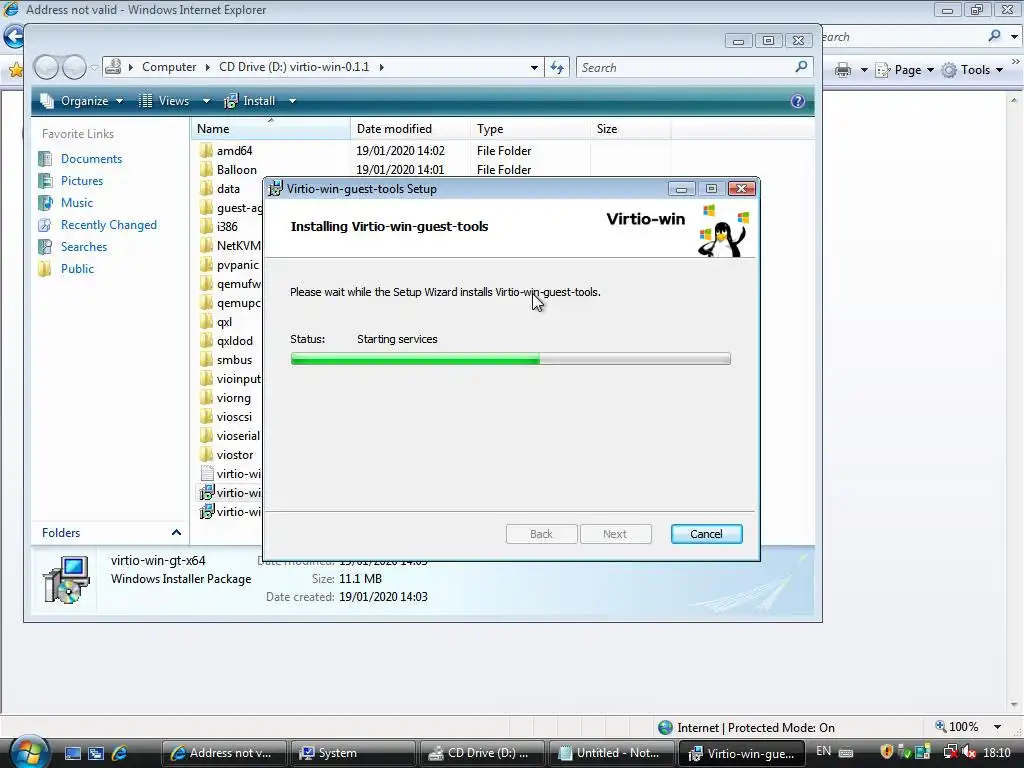The width and height of the screenshot is (1024, 768).
Task: Open Internet Explorer favorites star
Action: (16, 69)
